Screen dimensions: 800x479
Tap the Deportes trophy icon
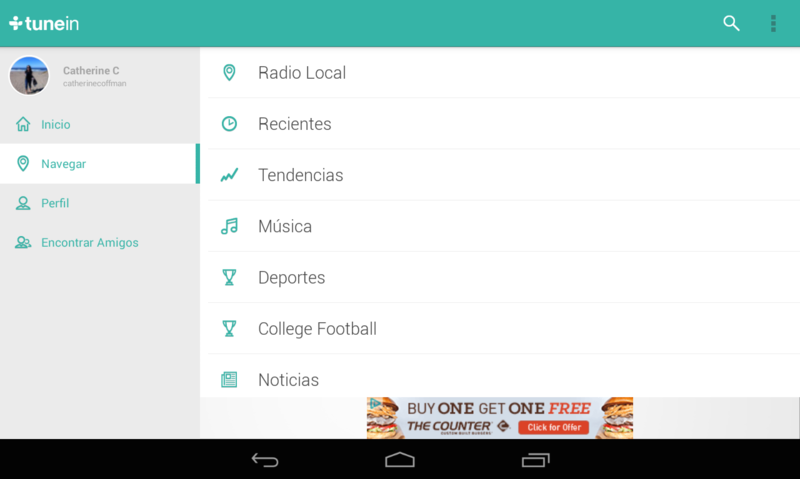[x=229, y=277]
